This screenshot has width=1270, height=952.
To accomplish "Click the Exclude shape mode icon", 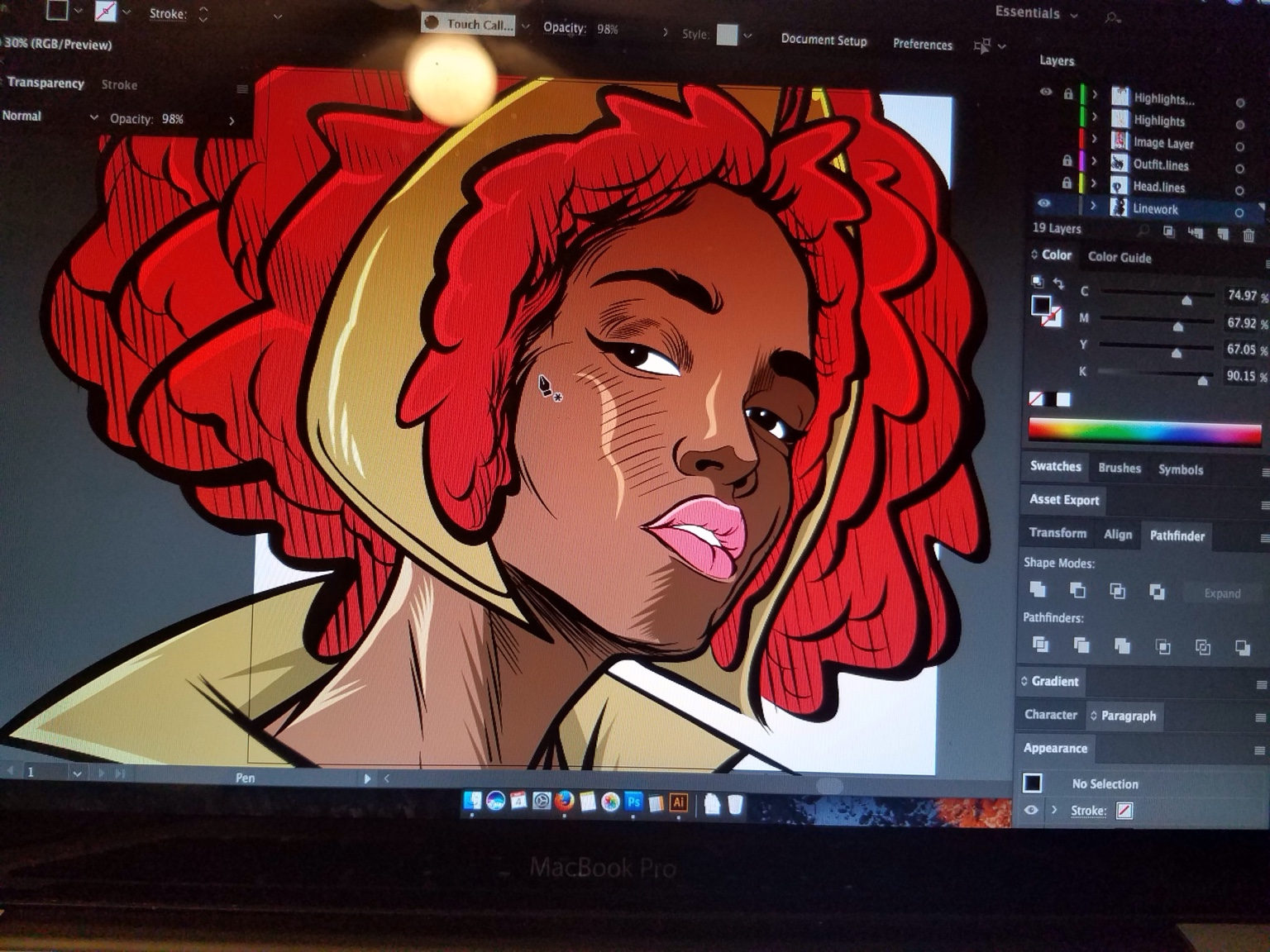I will (x=1157, y=592).
